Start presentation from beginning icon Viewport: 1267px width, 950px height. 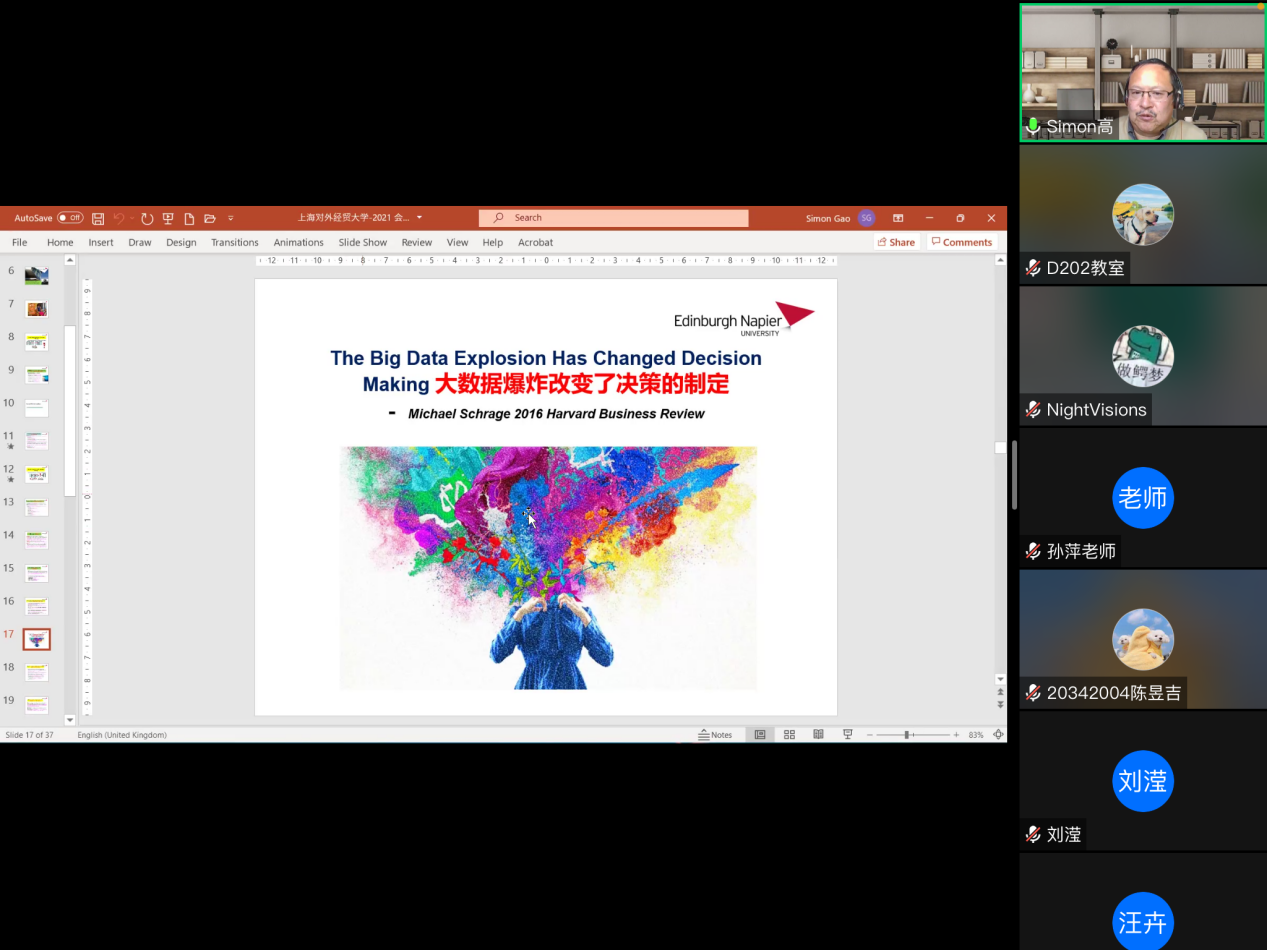pyautogui.click(x=168, y=218)
